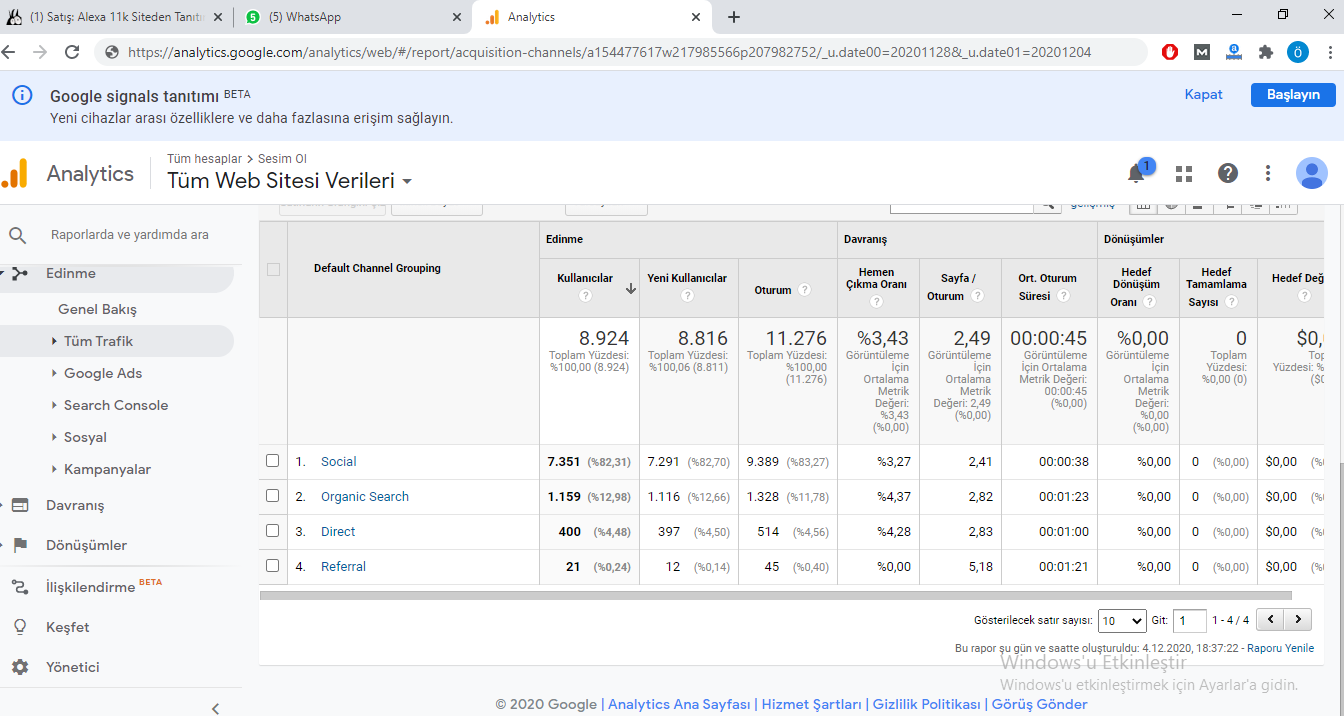Open the three-dot more options menu
Screen dimensions: 1344x716
tap(1268, 173)
